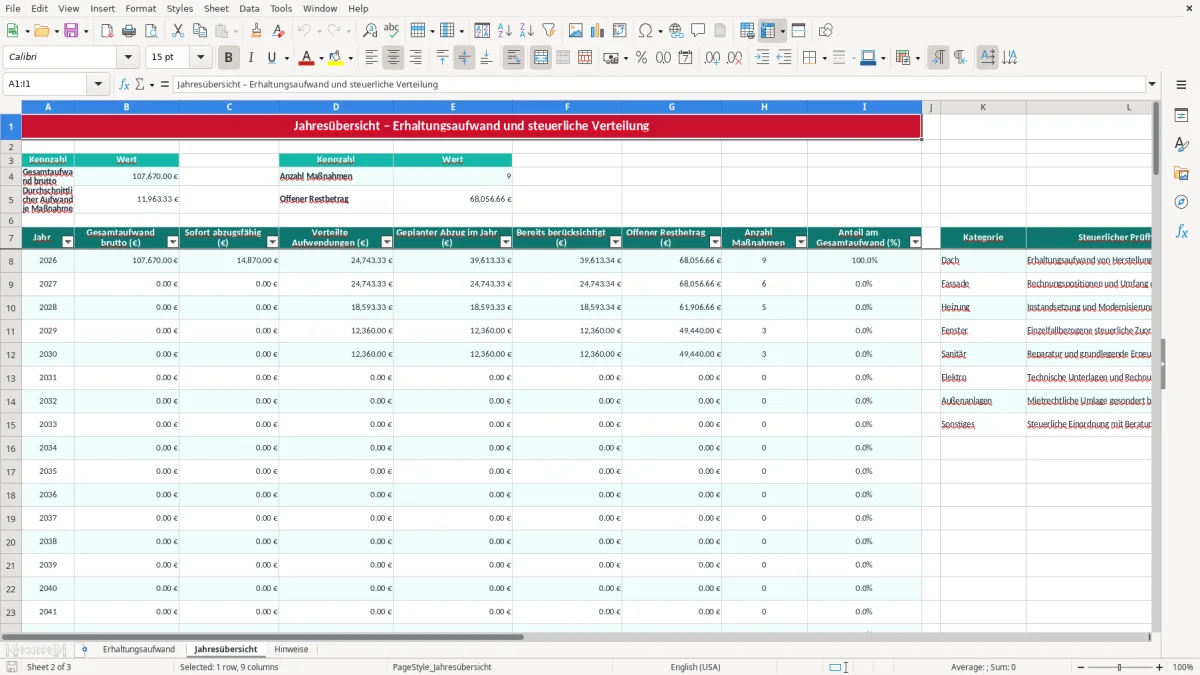
Task: Toggle Center Horizontally alignment
Action: point(393,58)
